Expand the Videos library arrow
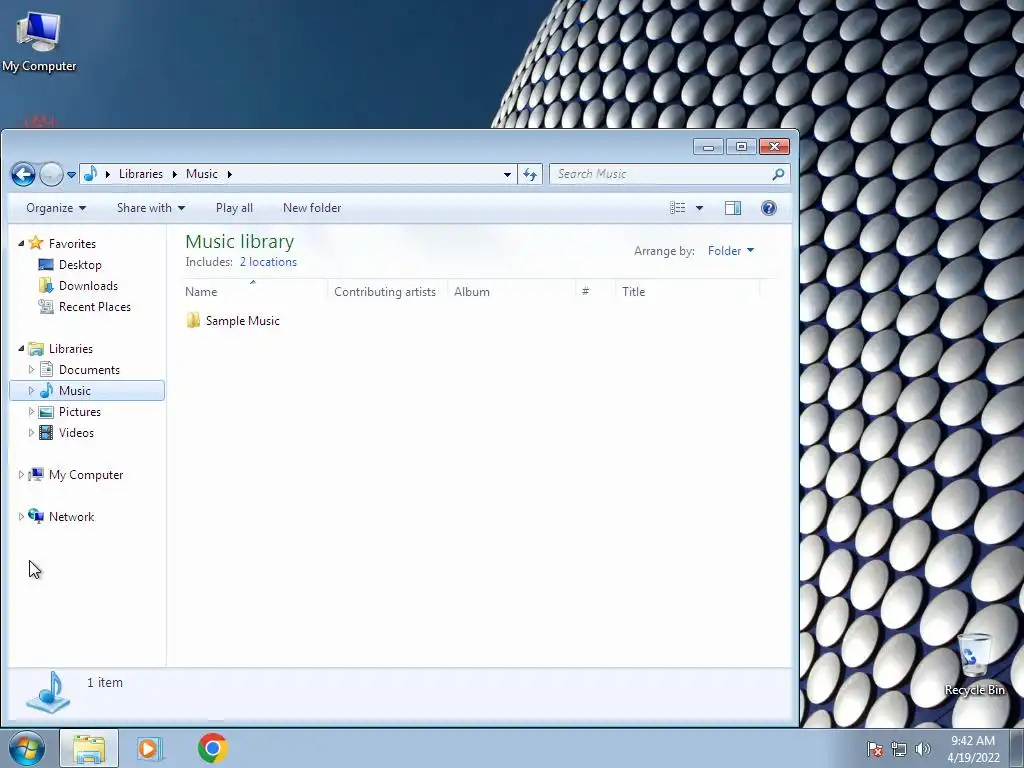Viewport: 1024px width, 768px height. click(x=31, y=432)
